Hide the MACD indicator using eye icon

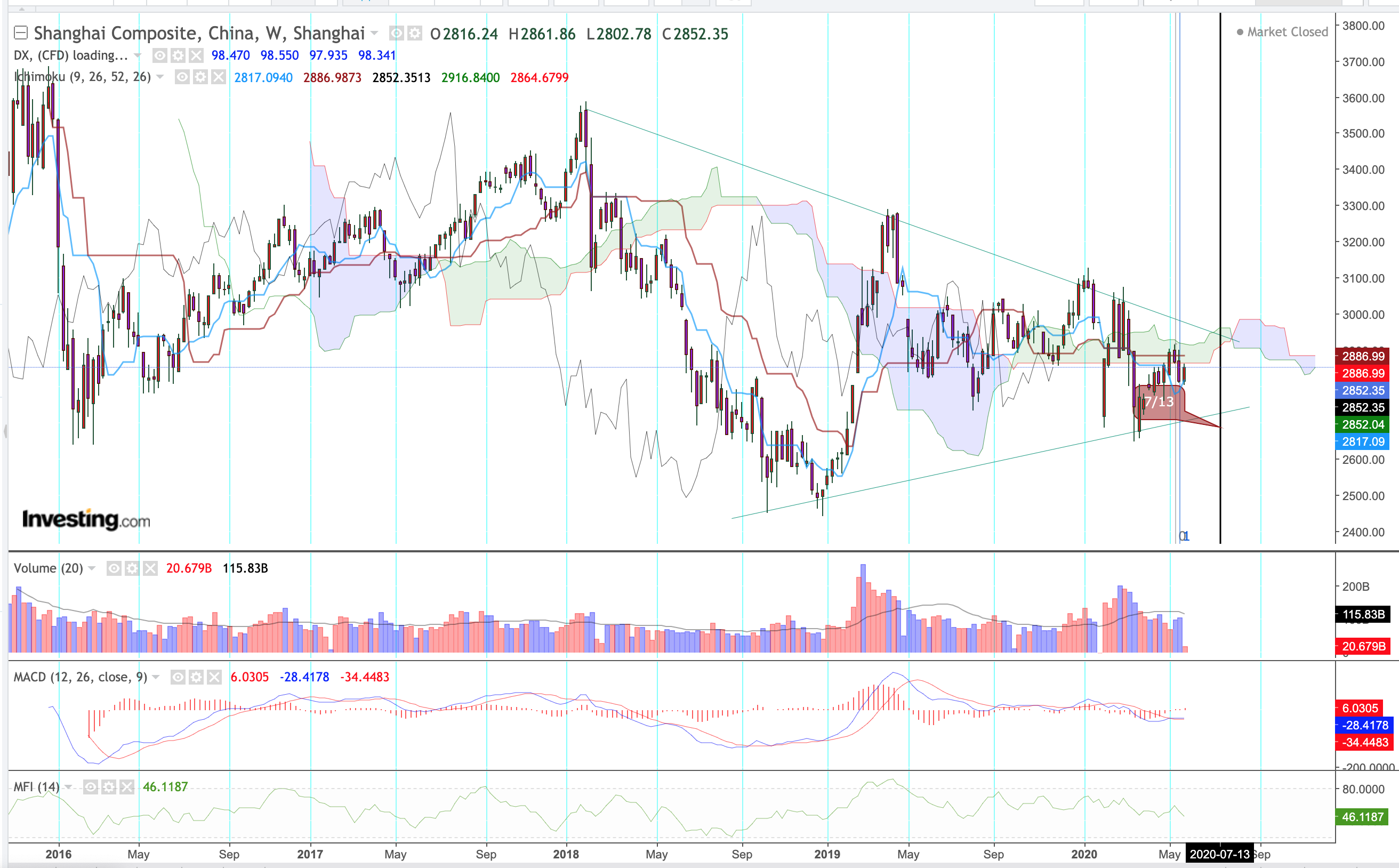tap(178, 678)
